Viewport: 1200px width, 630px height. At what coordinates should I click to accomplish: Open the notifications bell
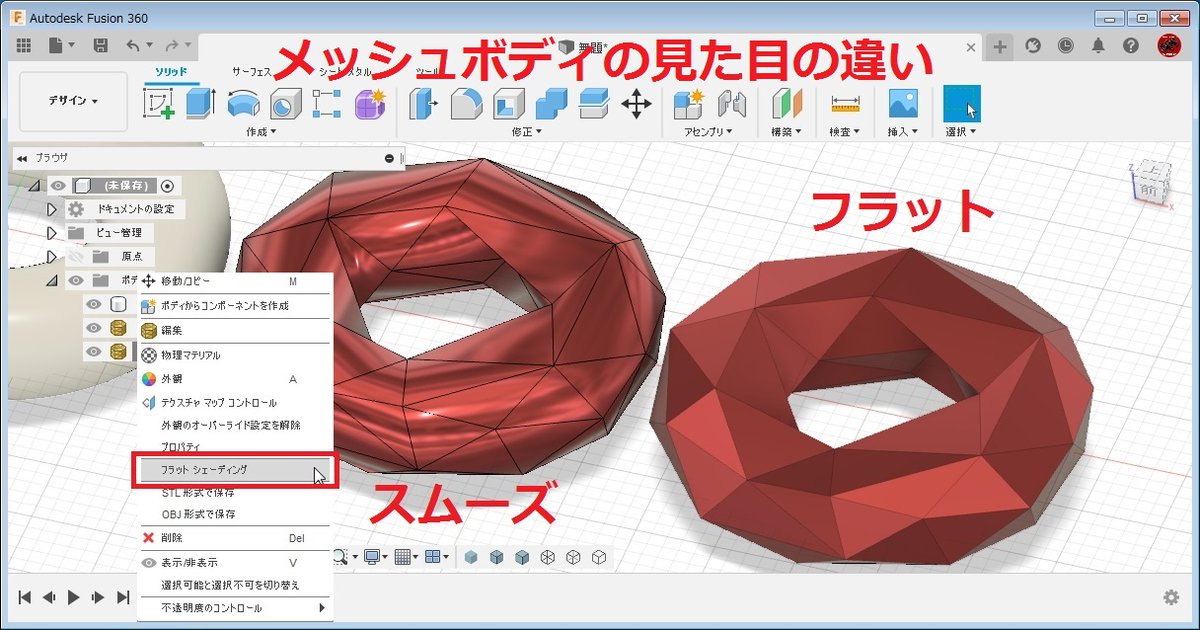[1098, 46]
